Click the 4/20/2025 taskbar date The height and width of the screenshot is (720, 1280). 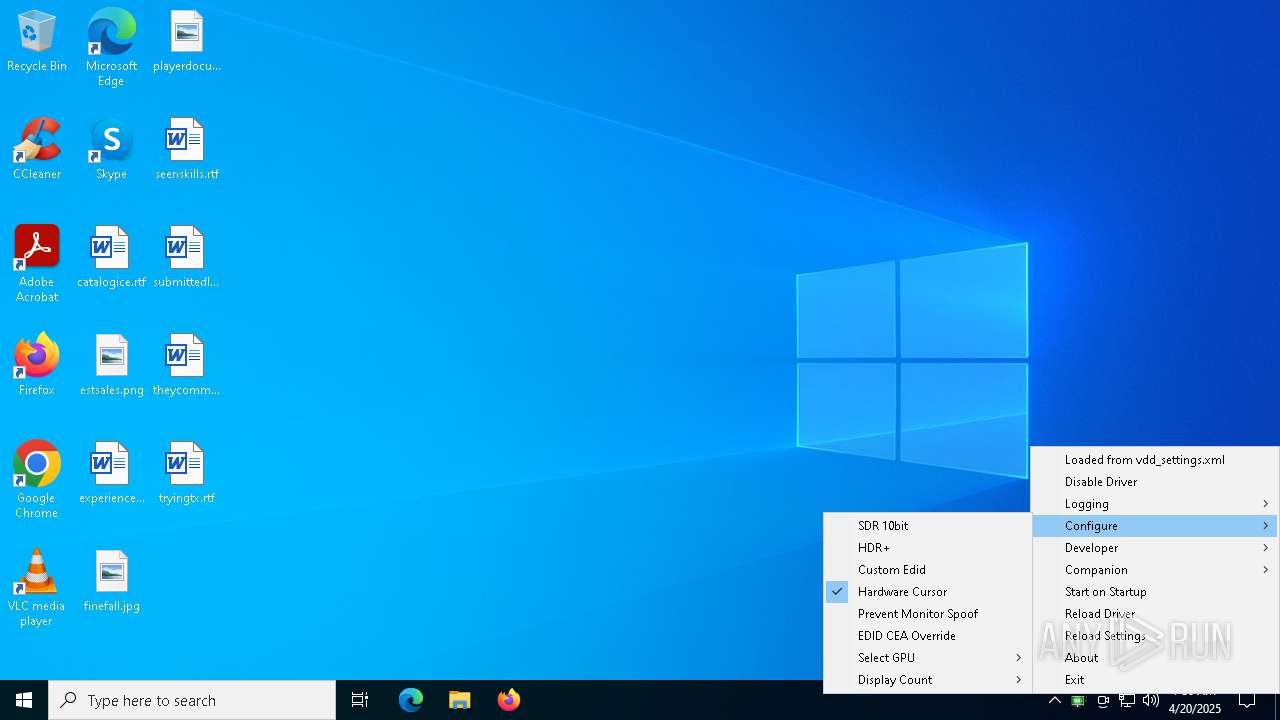pyautogui.click(x=1195, y=709)
